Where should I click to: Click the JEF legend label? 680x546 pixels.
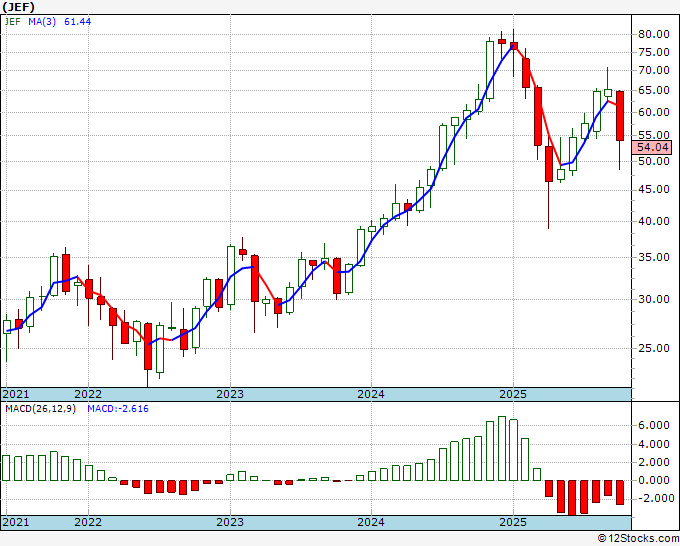[x=13, y=22]
